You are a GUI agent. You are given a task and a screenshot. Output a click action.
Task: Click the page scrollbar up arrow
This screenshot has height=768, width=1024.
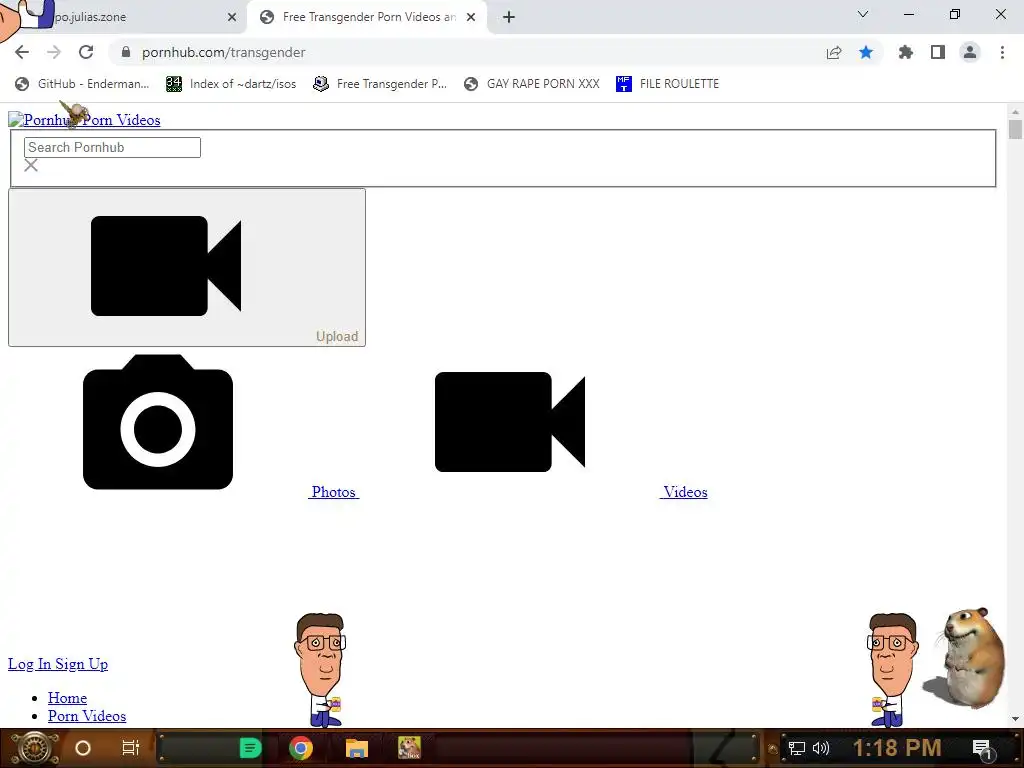pyautogui.click(x=1015, y=112)
